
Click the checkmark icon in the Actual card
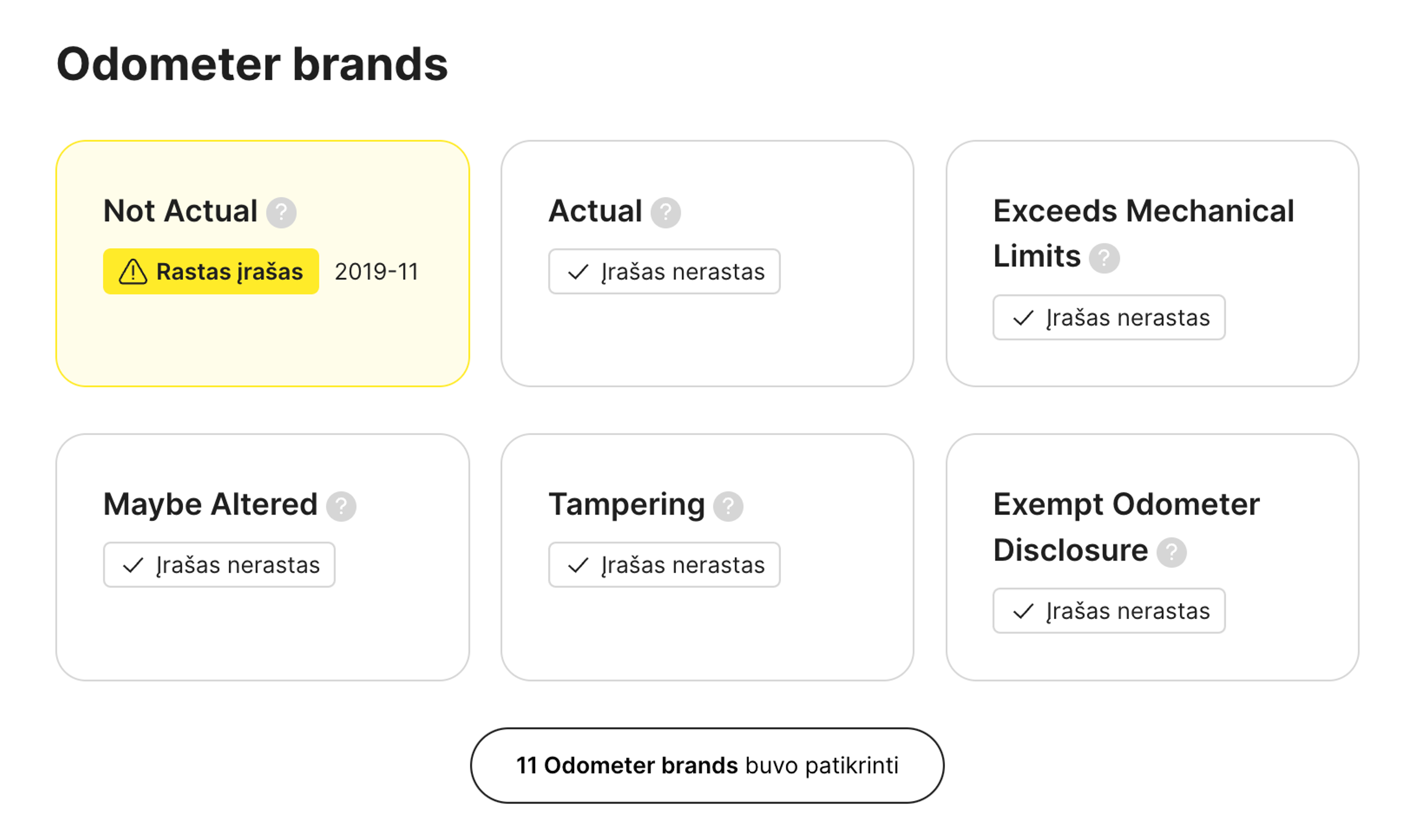click(x=578, y=272)
